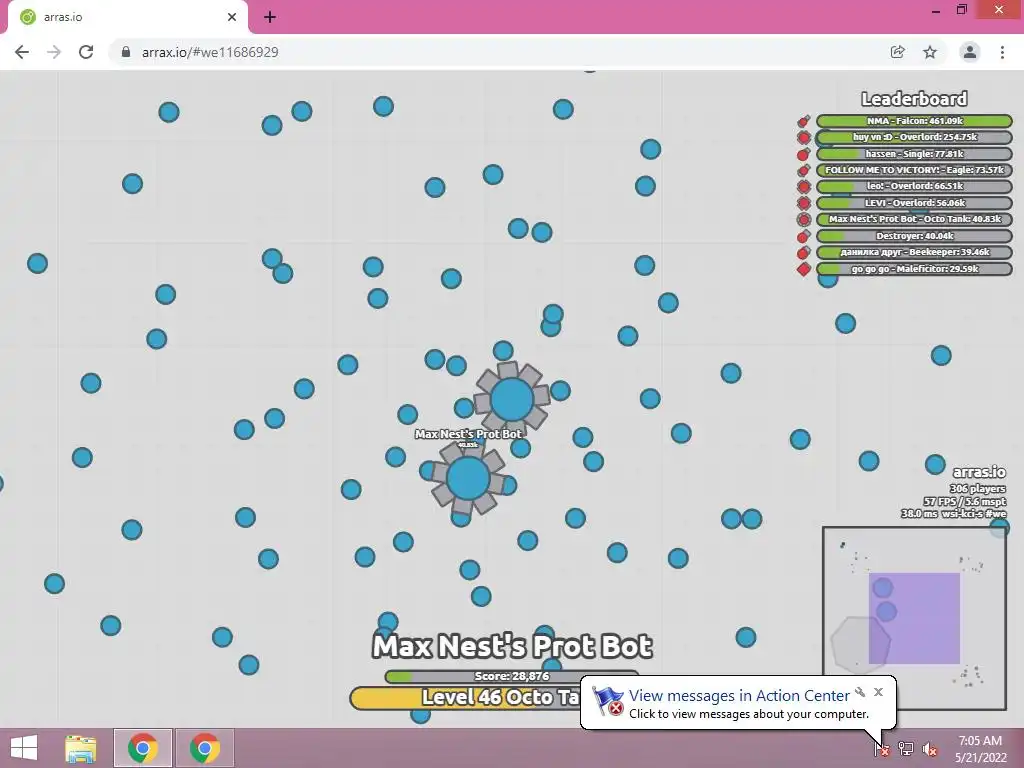Click the purple zone on the minimap
1024x768 pixels.
914,618
